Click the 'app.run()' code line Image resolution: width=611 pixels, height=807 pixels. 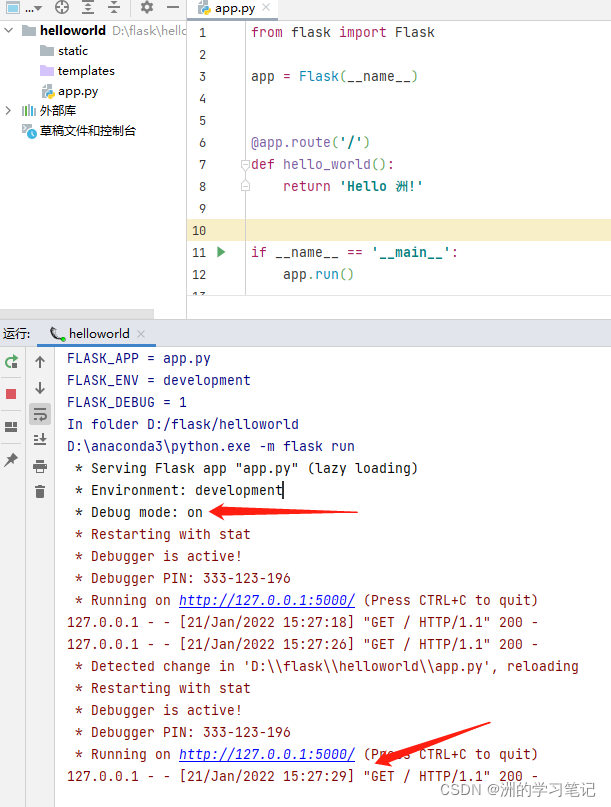click(318, 274)
